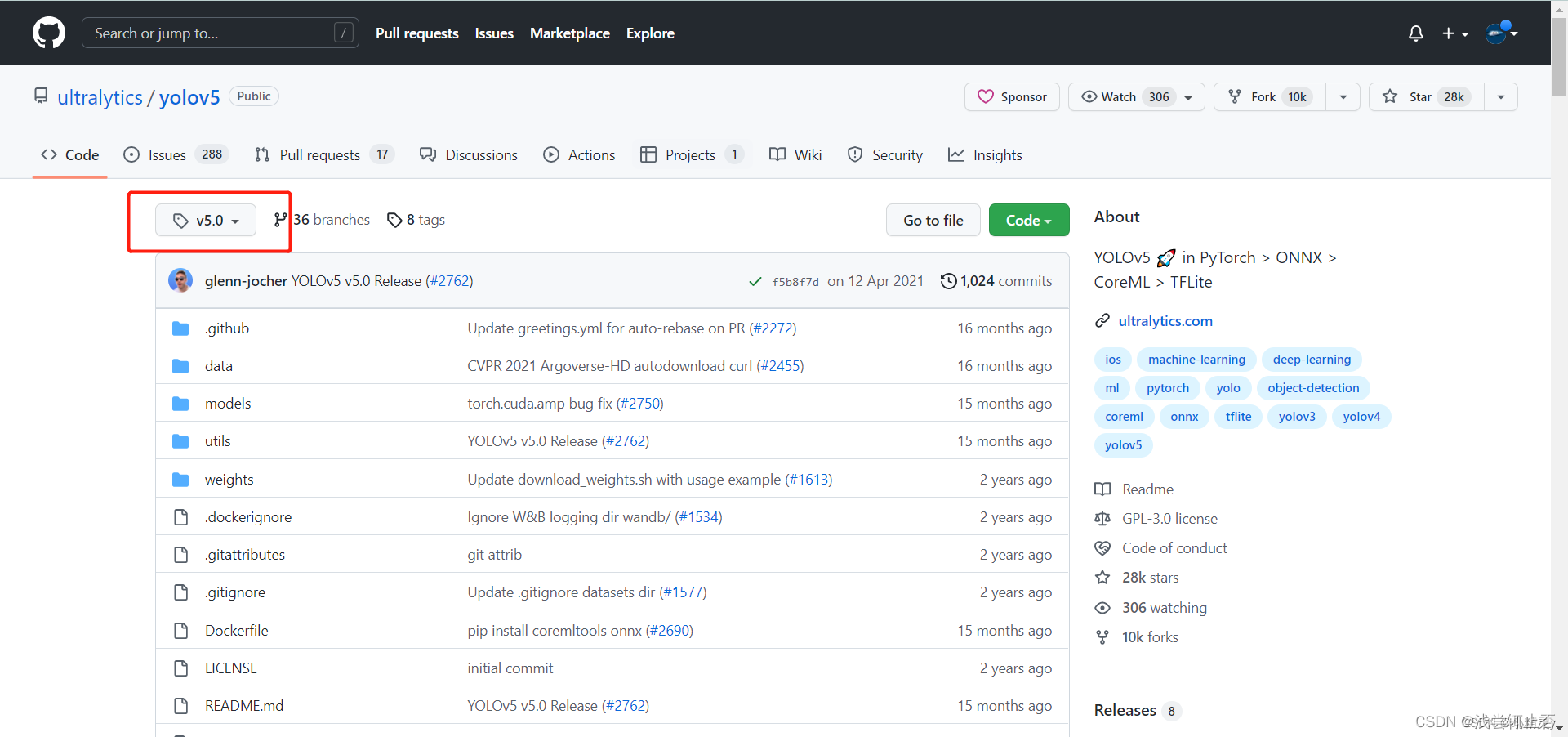The image size is (1568, 737).
Task: Switch to the Issues tab
Action: 176,154
